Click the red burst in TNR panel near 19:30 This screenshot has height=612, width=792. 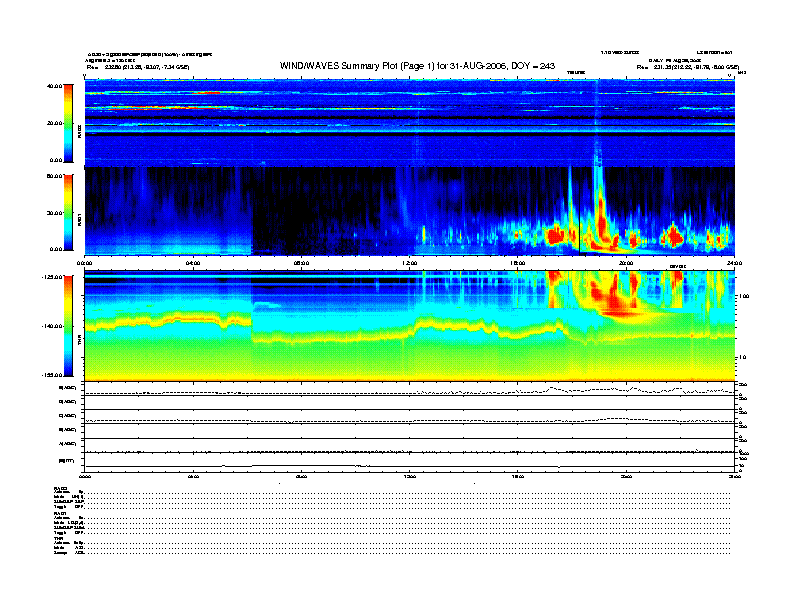615,300
